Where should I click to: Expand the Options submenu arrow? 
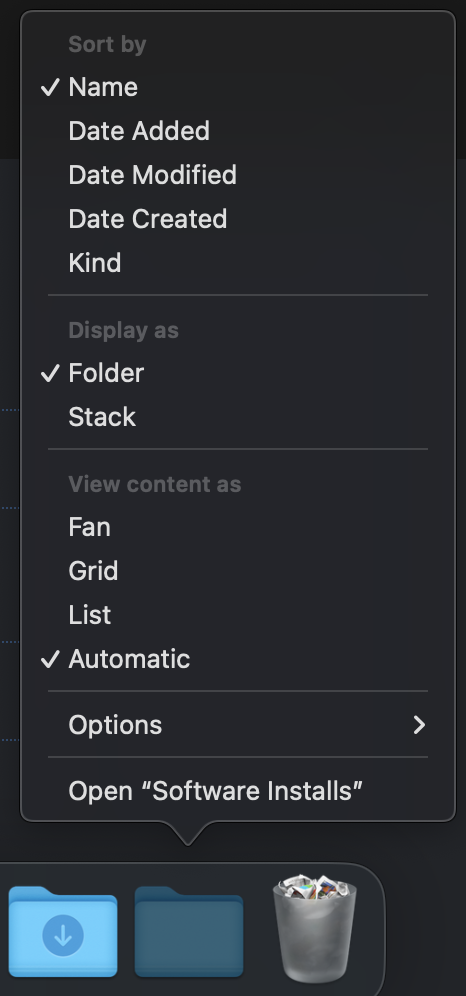click(x=419, y=725)
